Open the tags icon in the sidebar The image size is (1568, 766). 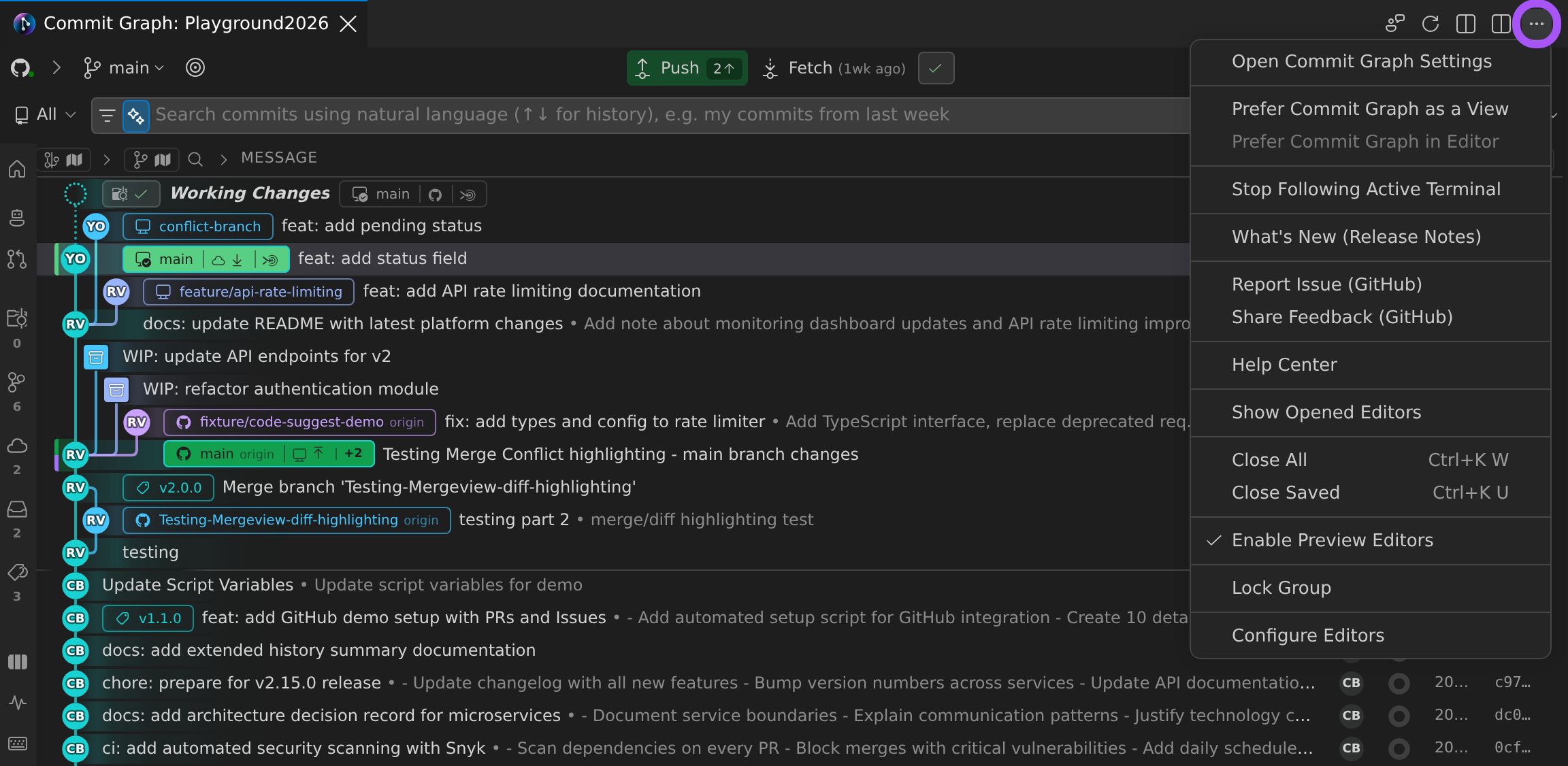click(x=17, y=573)
